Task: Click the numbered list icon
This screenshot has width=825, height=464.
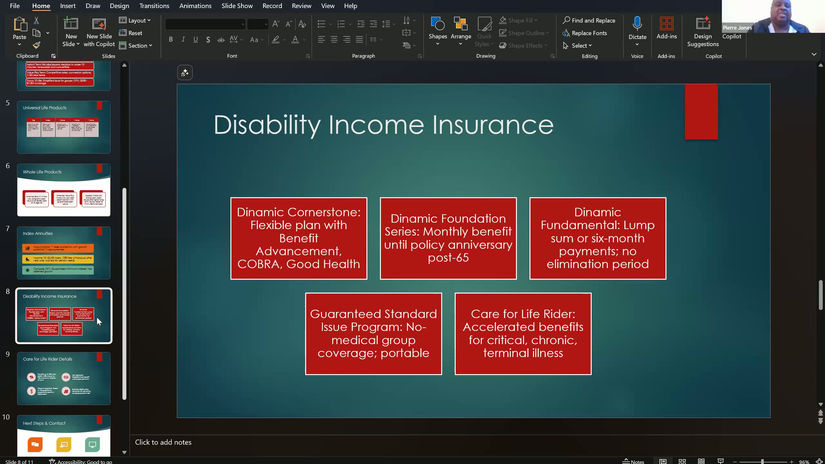Action: pyautogui.click(x=341, y=24)
